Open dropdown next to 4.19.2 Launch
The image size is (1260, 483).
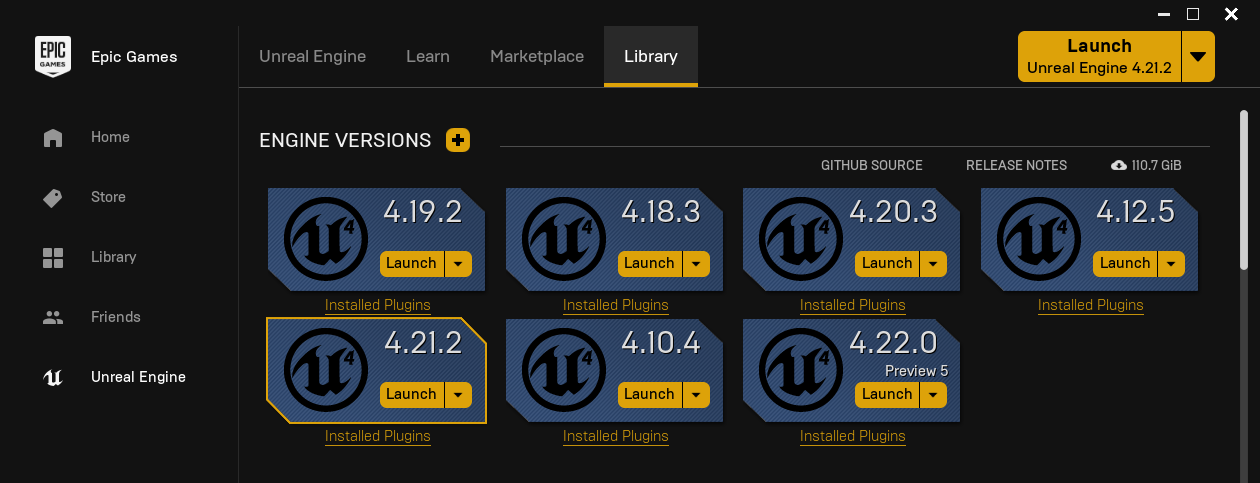[x=458, y=263]
